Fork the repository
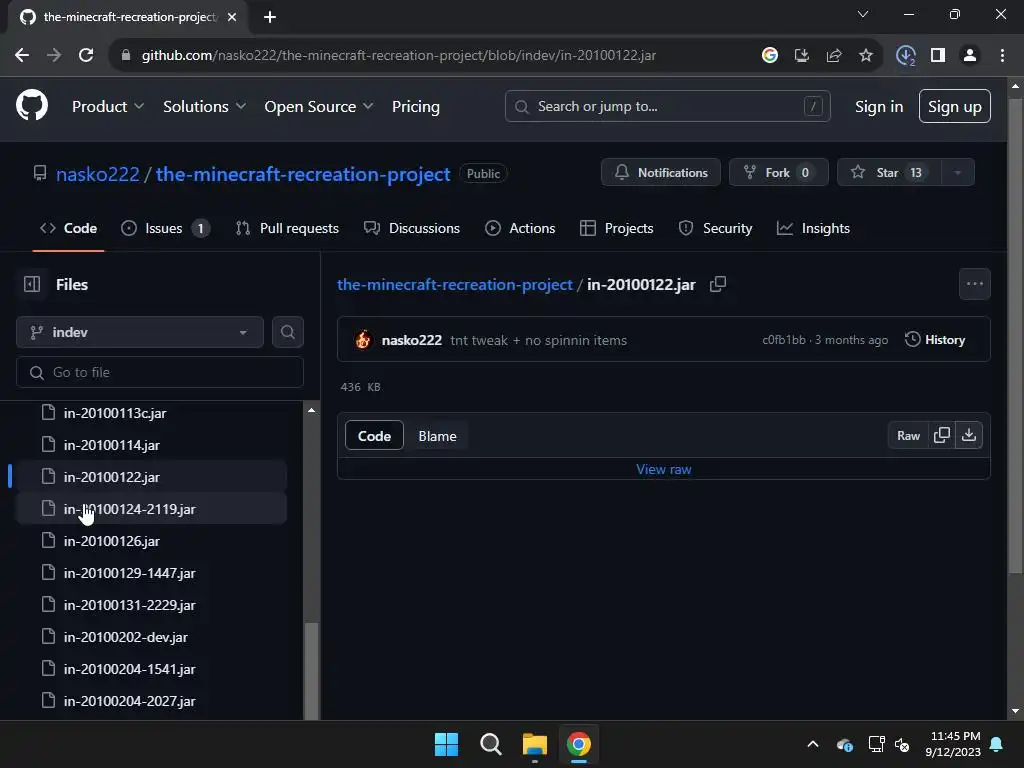 coord(778,172)
